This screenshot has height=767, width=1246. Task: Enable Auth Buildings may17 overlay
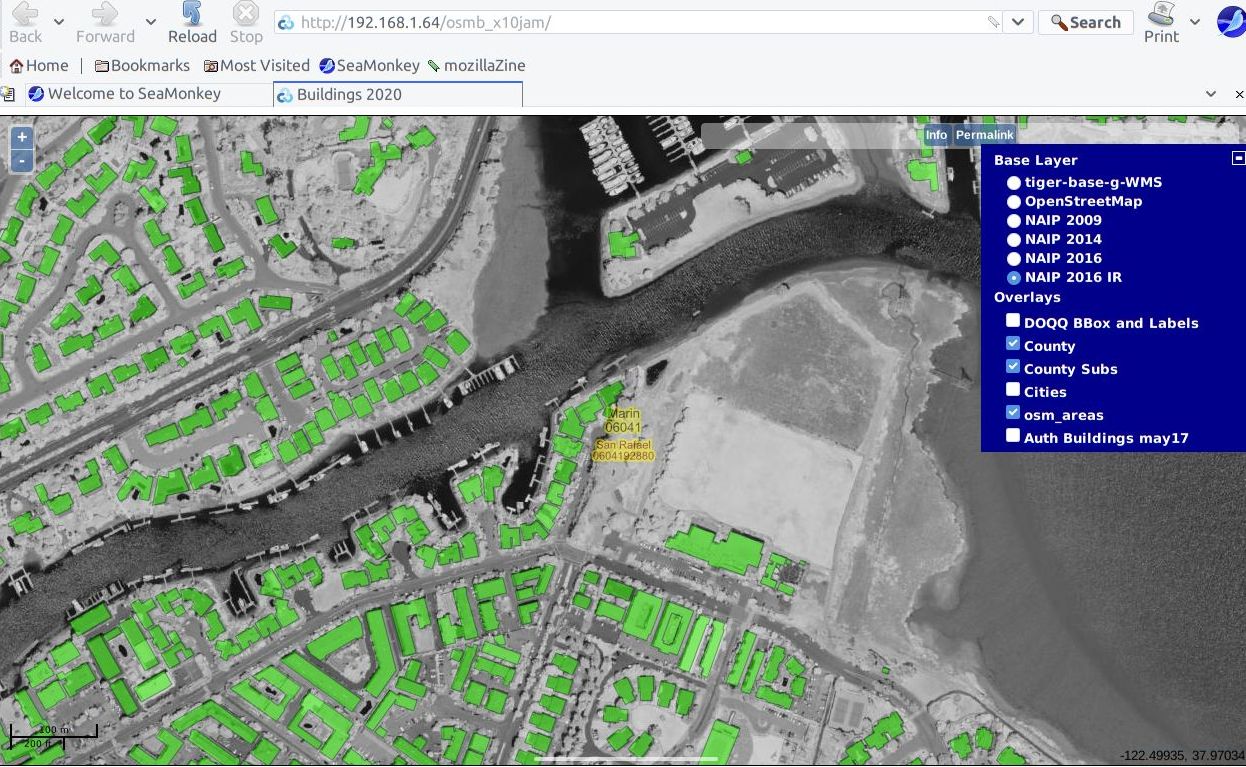tap(1013, 436)
